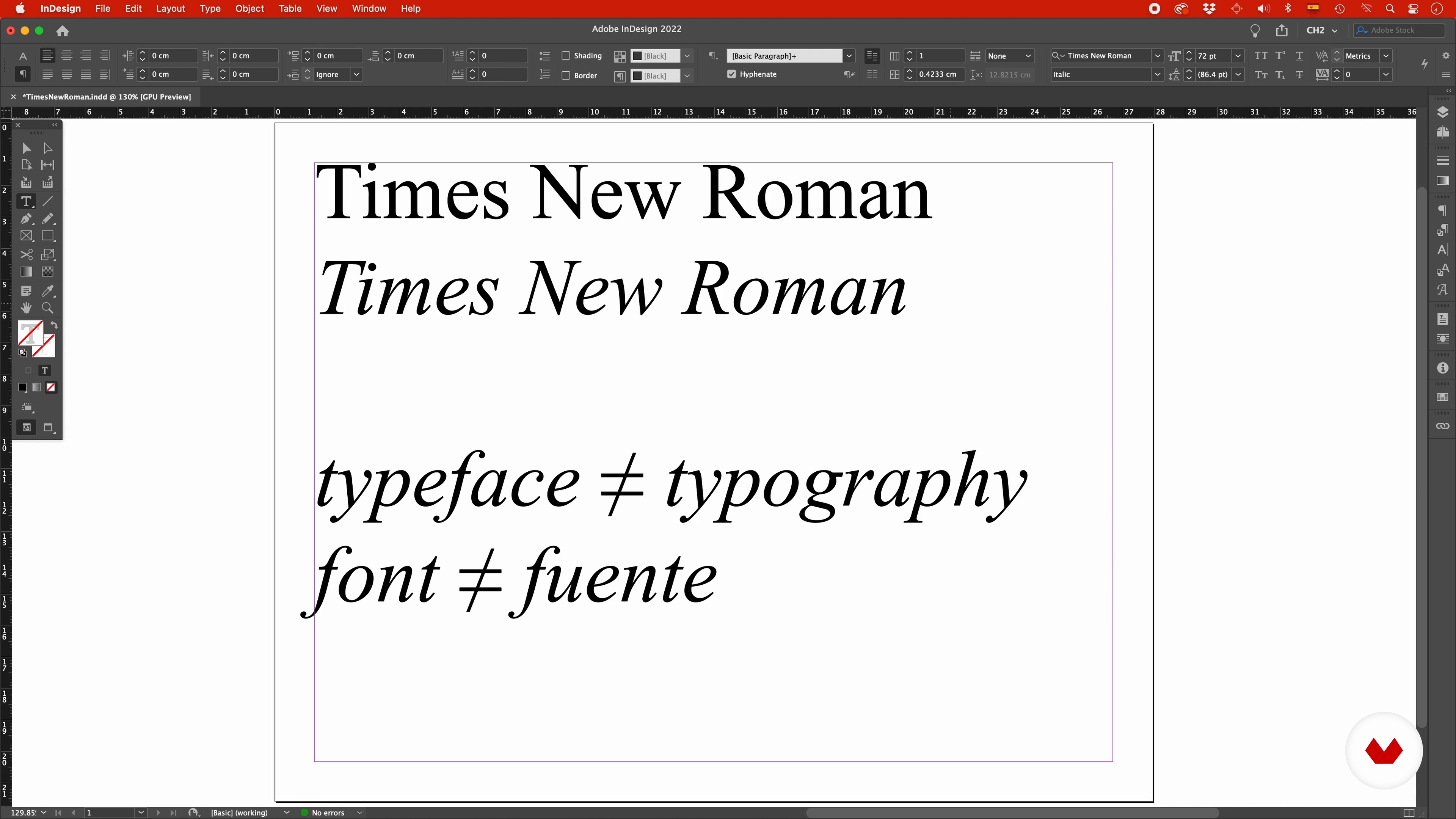
Task: Open the Layout menu
Action: pyautogui.click(x=170, y=8)
